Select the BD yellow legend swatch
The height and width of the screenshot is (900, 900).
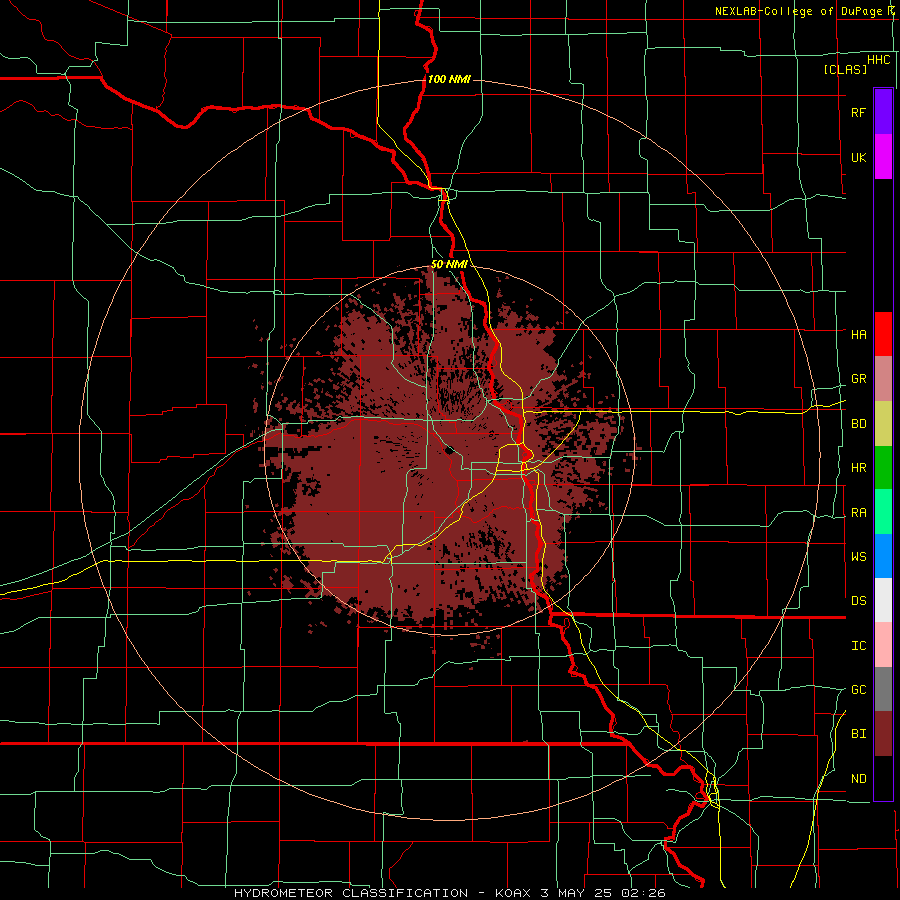coord(883,424)
